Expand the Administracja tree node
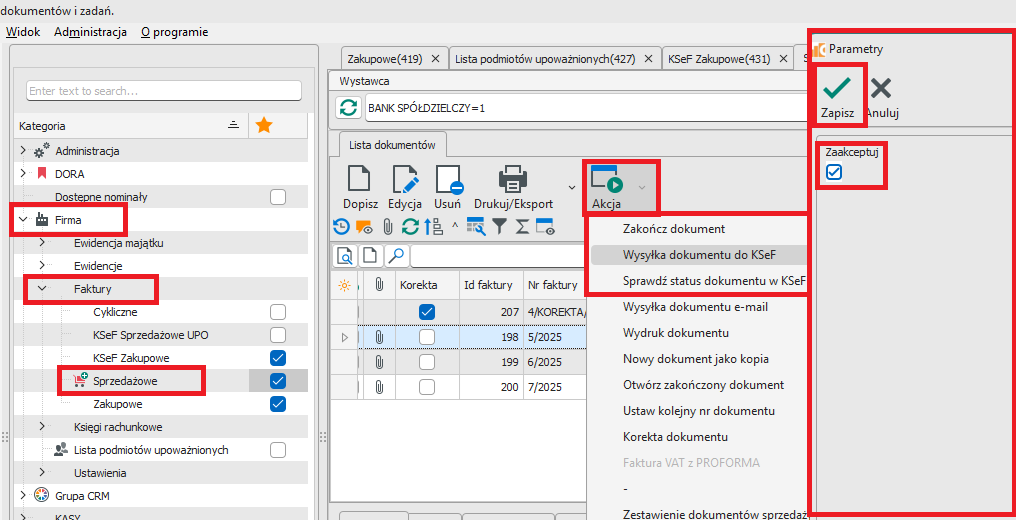This screenshot has height=520, width=1016. coord(23,151)
